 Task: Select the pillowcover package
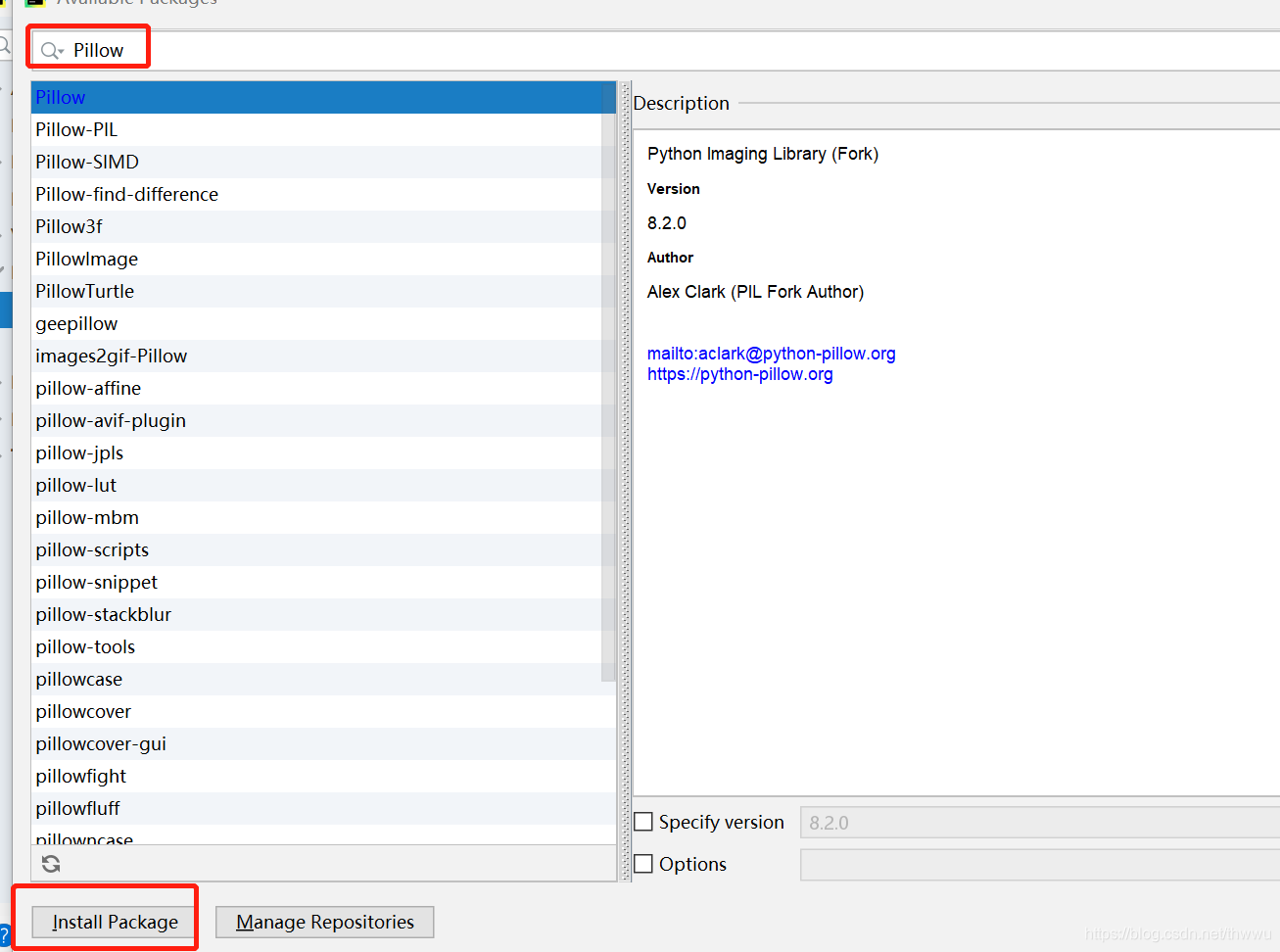pyautogui.click(x=323, y=711)
